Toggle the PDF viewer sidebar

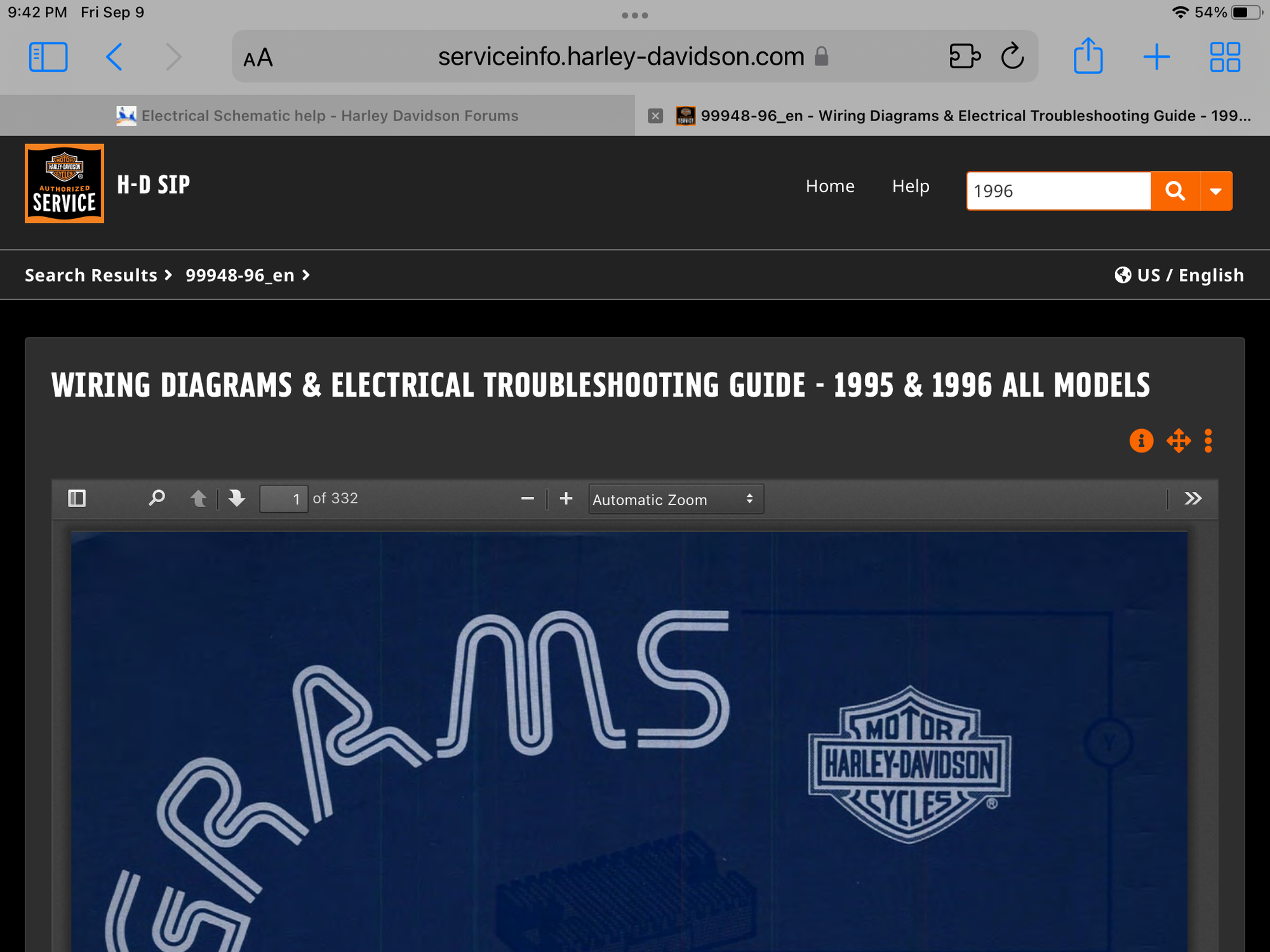[x=77, y=498]
